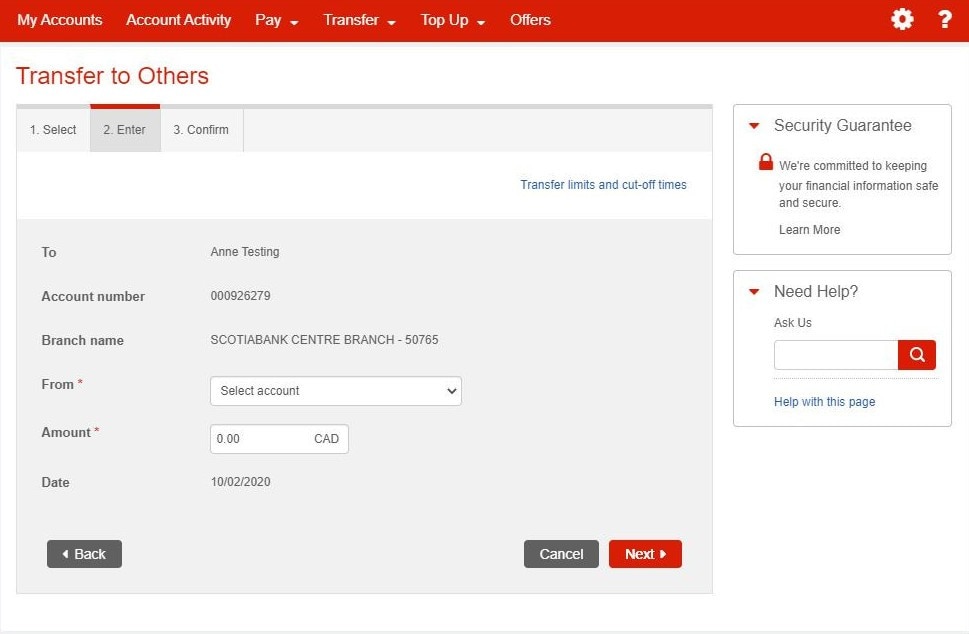Switch to the 3. Confirm step tab
969x634 pixels.
tap(200, 129)
